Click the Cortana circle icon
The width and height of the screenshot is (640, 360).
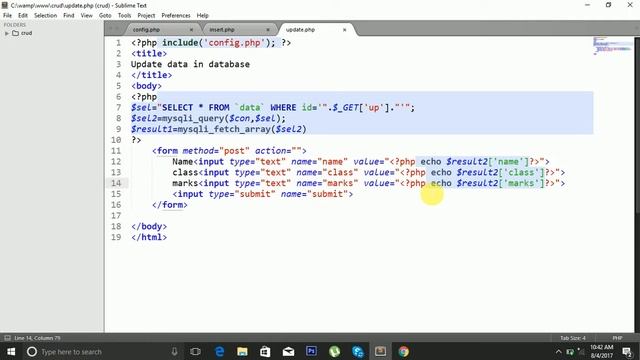pos(32,351)
